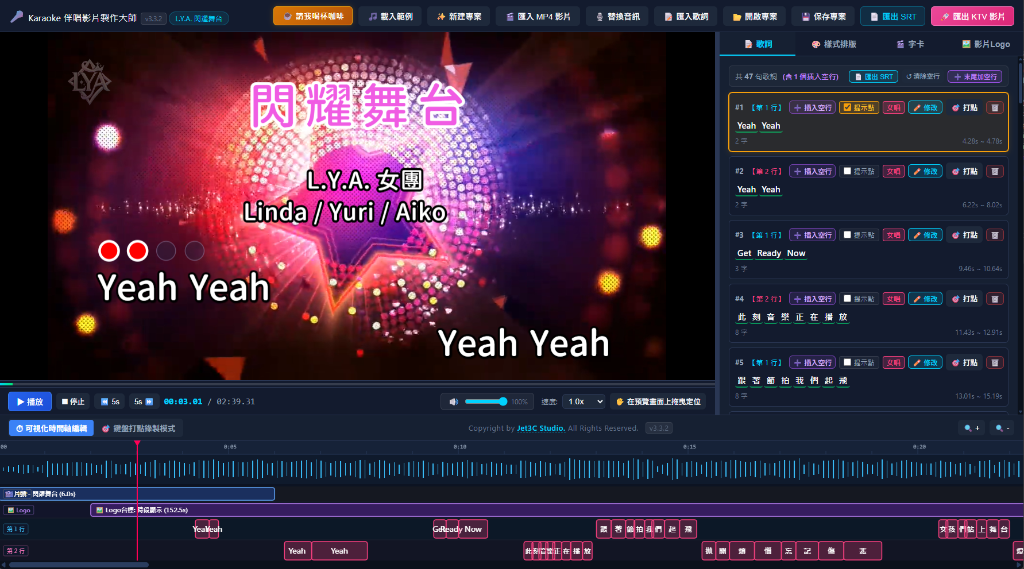1024x569 pixels.
Task: Click 替換音訊 microphone button
Action: pos(617,16)
